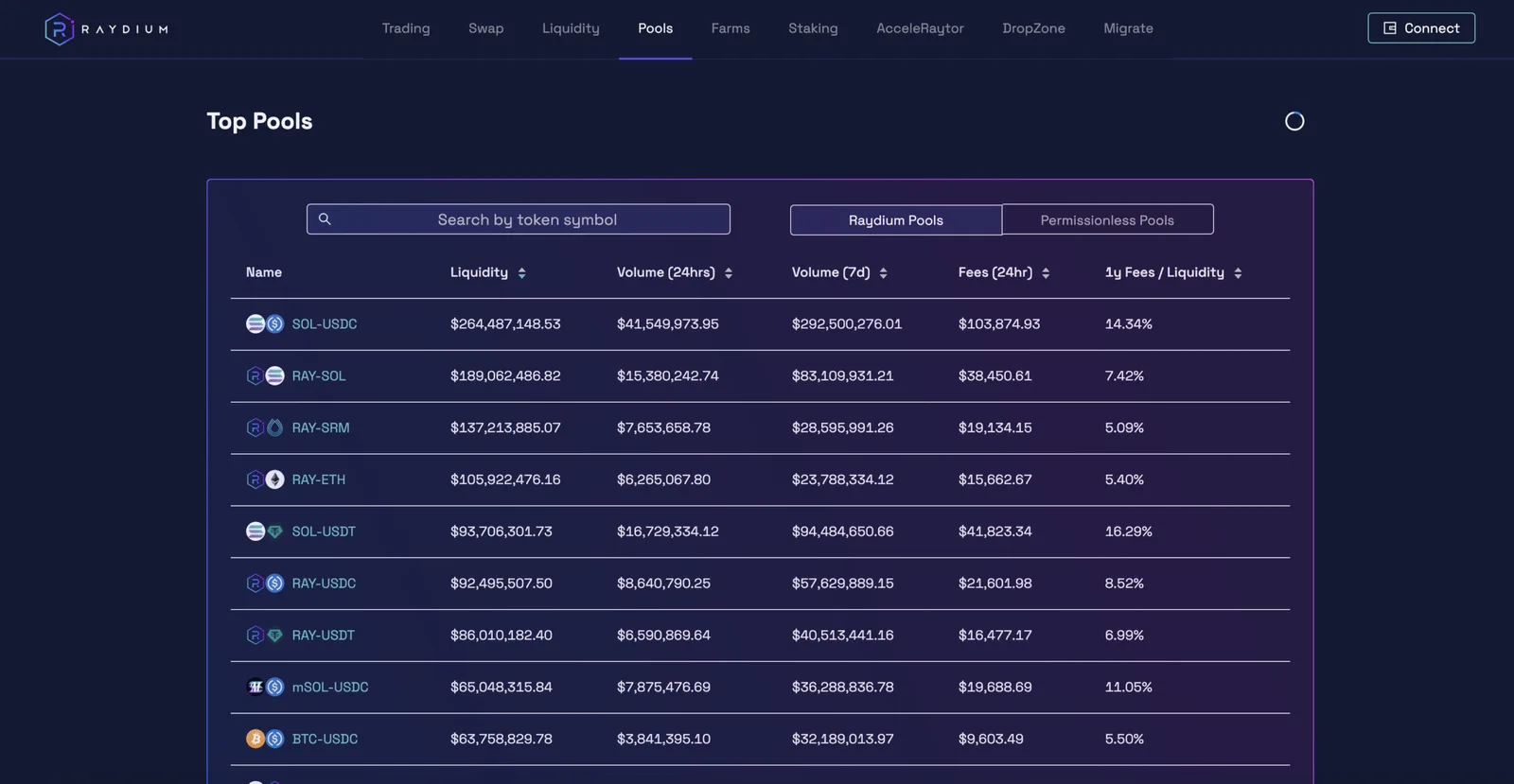The width and height of the screenshot is (1514, 784).
Task: Click mSOL-USDC yield value 11.05%
Action: (x=1129, y=688)
